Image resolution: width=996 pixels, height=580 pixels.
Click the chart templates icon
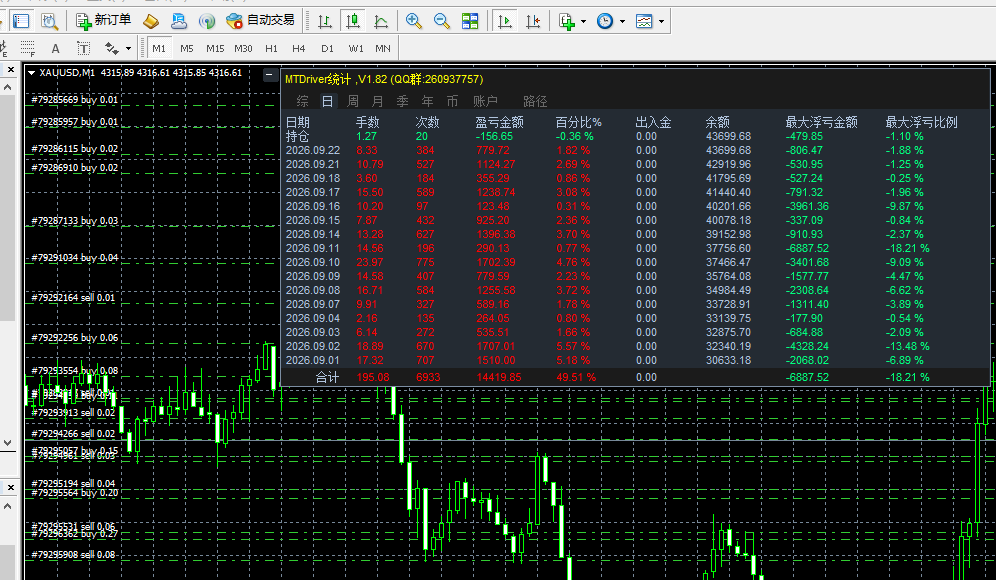643,21
